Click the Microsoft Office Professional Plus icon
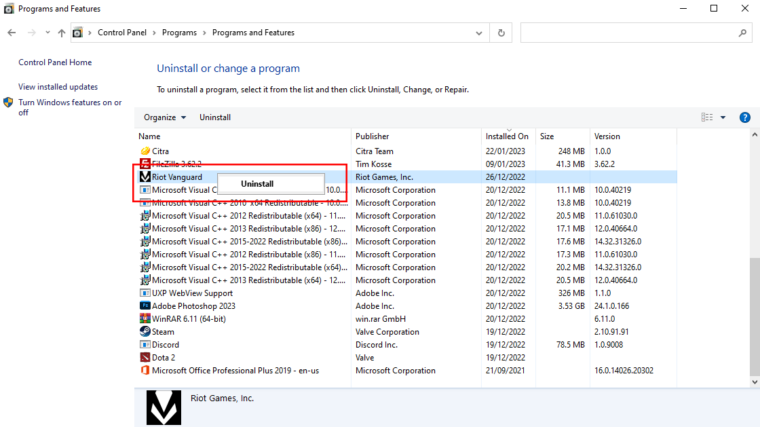760x427 pixels. click(145, 370)
